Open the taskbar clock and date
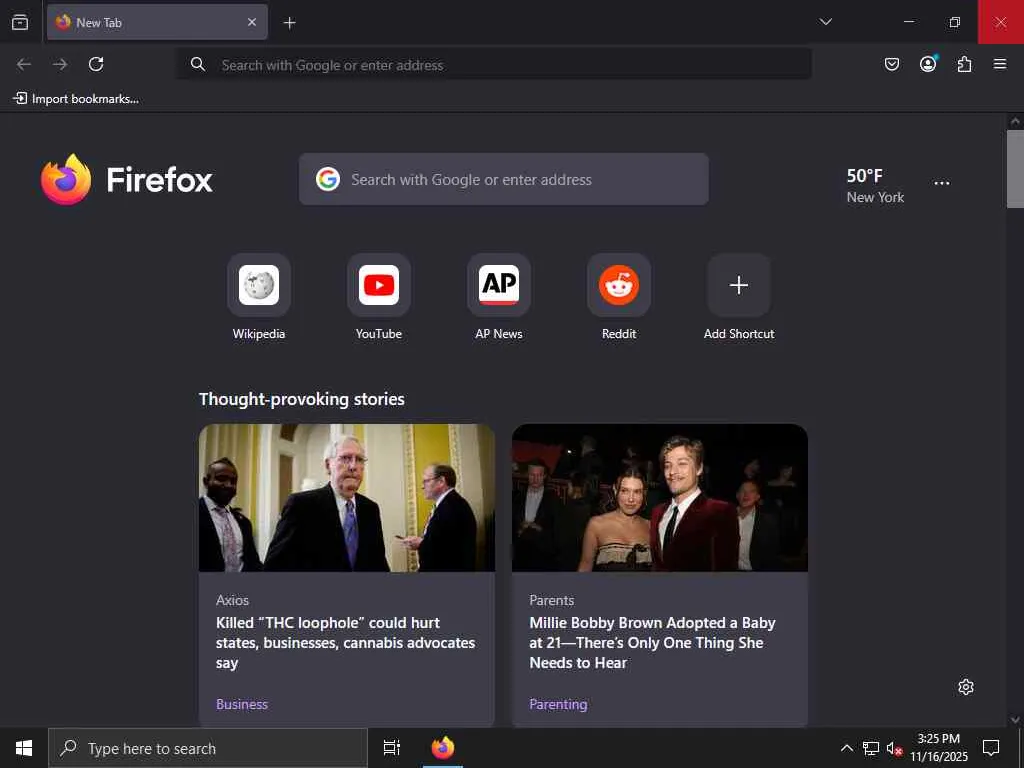Screen dimensions: 1024x768 pyautogui.click(x=939, y=748)
